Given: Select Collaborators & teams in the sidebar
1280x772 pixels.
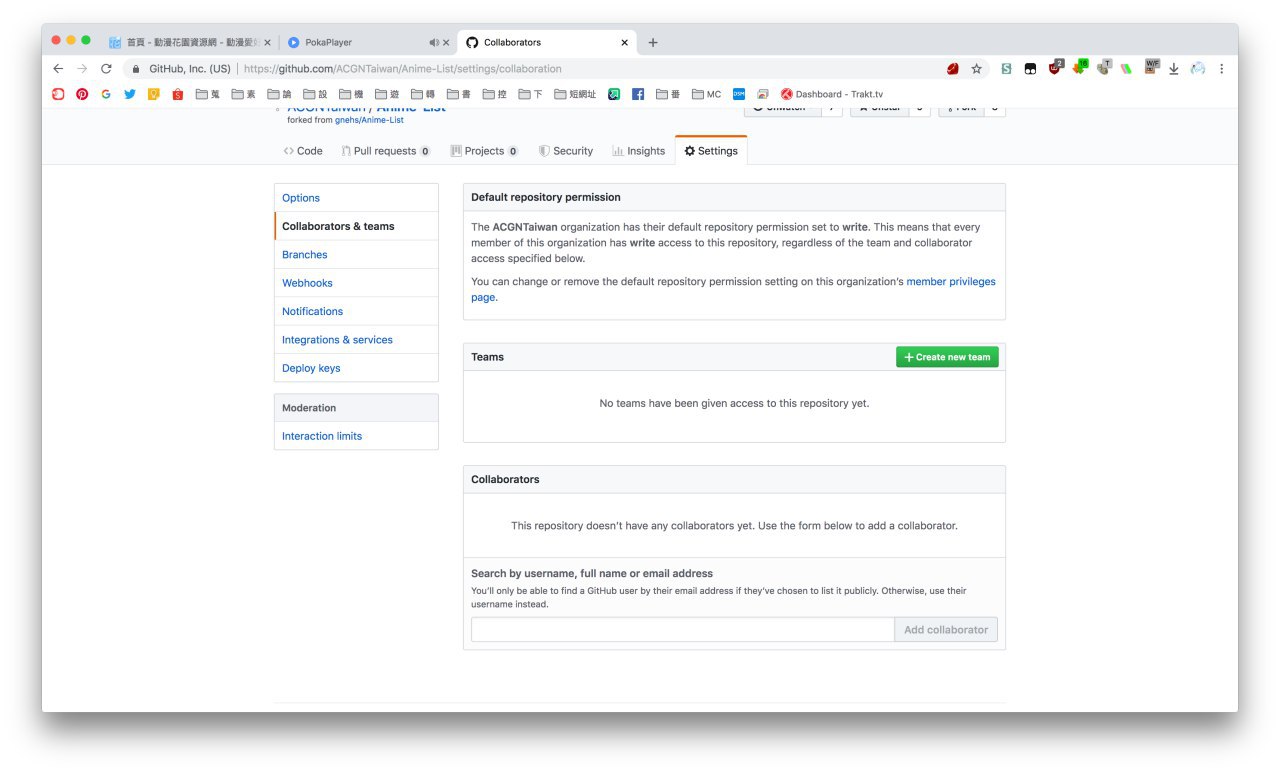Looking at the screenshot, I should [x=356, y=226].
